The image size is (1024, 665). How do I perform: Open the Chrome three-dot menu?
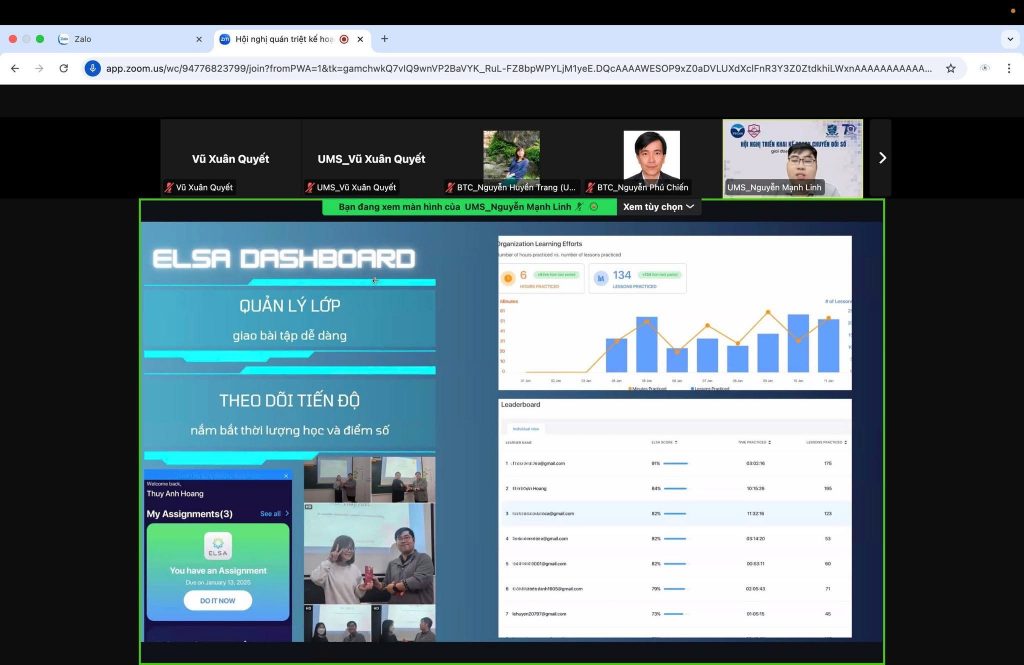[1008, 68]
